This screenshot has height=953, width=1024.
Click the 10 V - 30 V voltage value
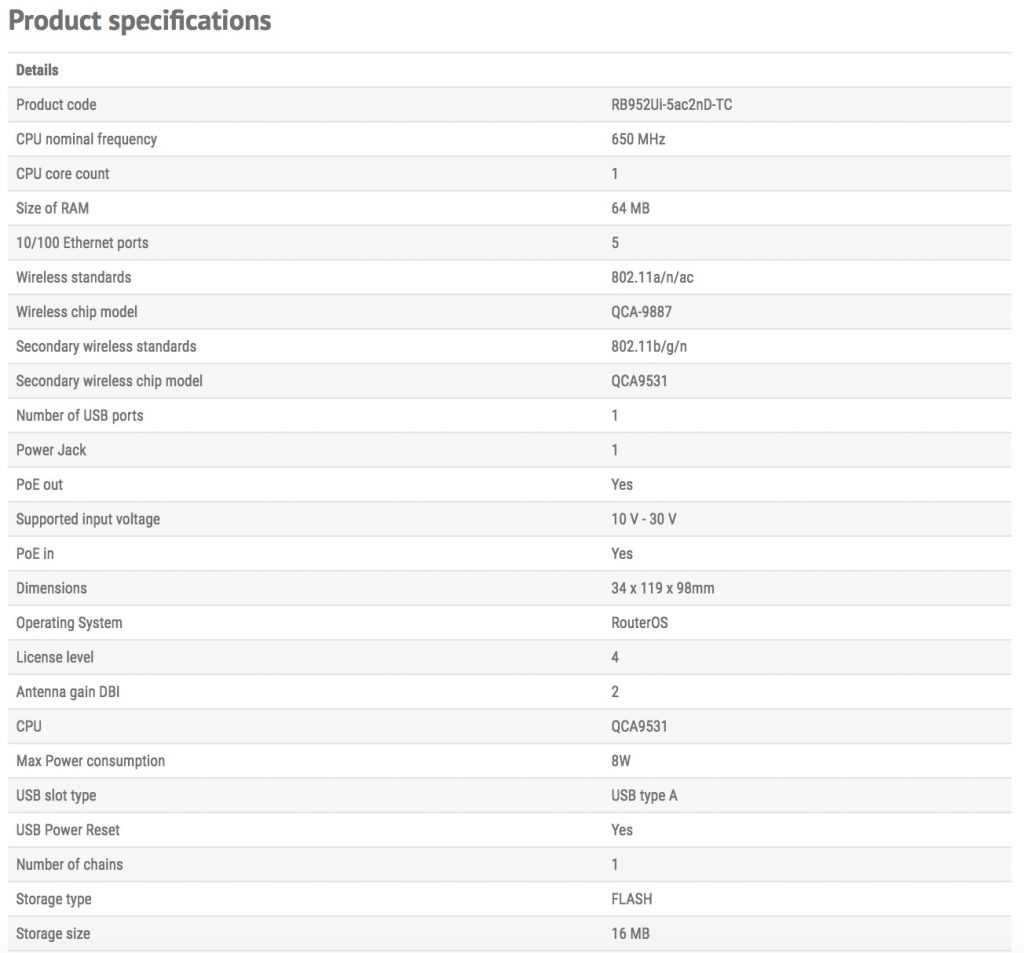(650, 519)
